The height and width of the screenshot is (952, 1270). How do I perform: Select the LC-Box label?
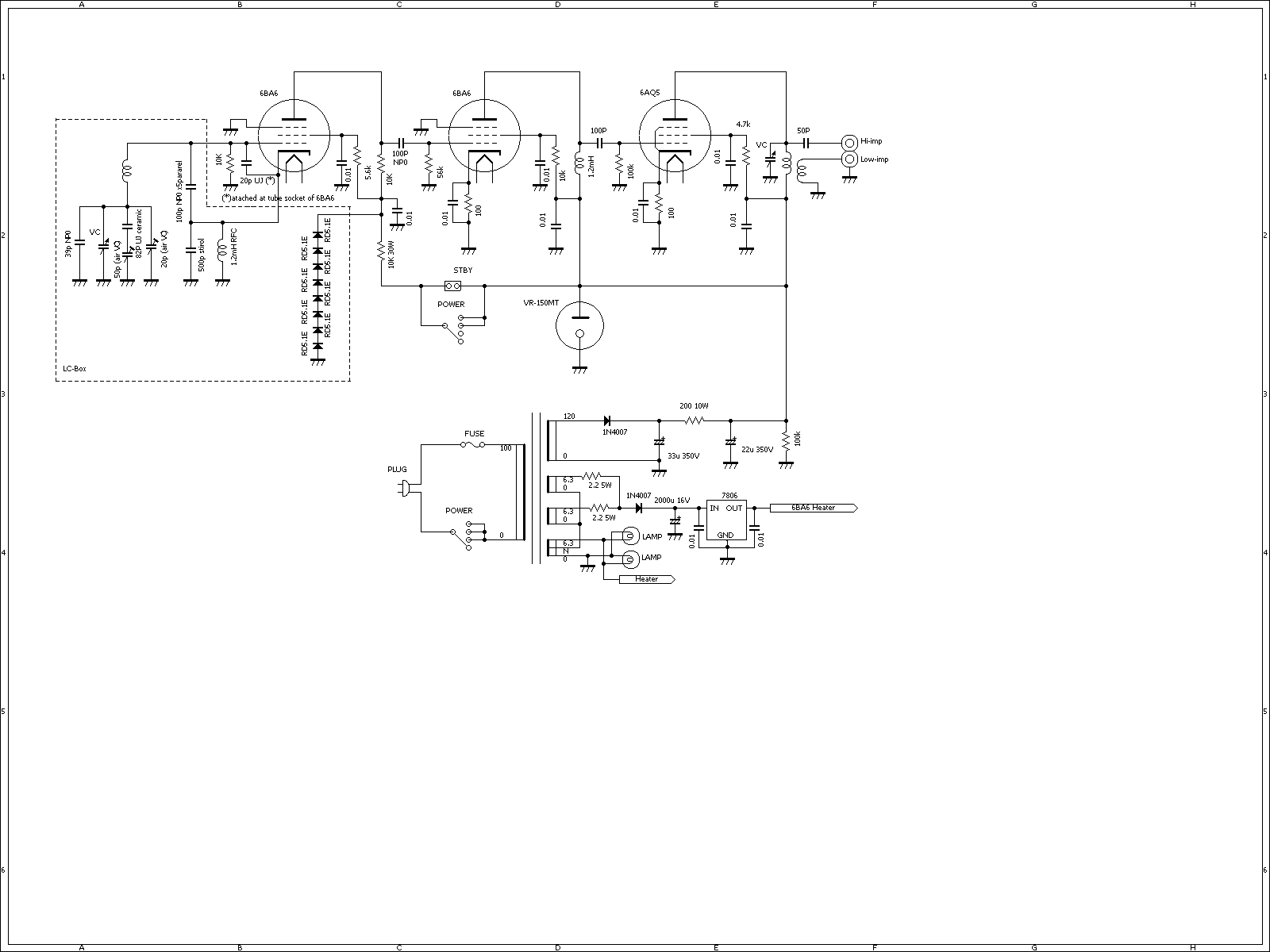(x=75, y=369)
